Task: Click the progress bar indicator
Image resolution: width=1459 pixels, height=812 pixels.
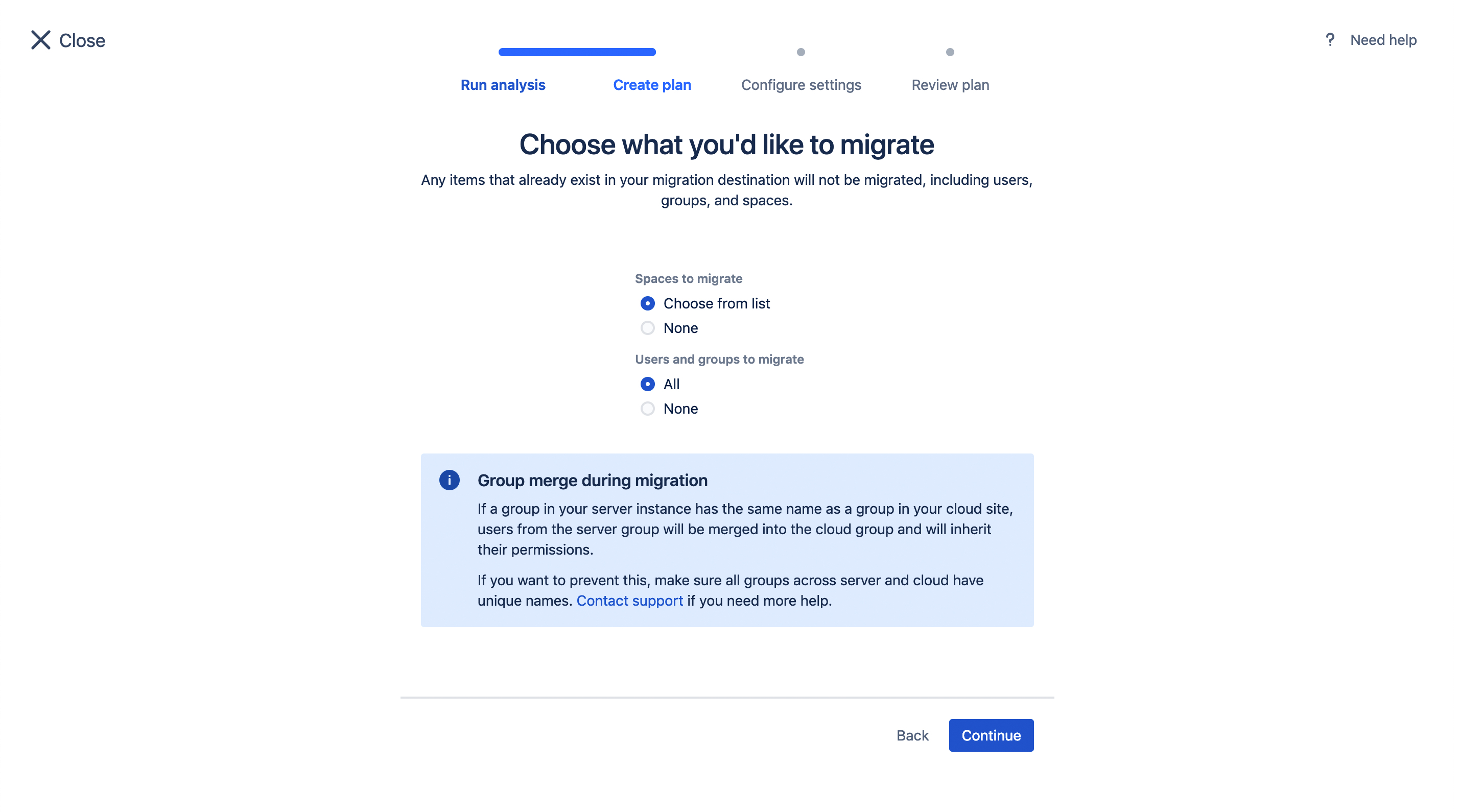Action: (577, 52)
